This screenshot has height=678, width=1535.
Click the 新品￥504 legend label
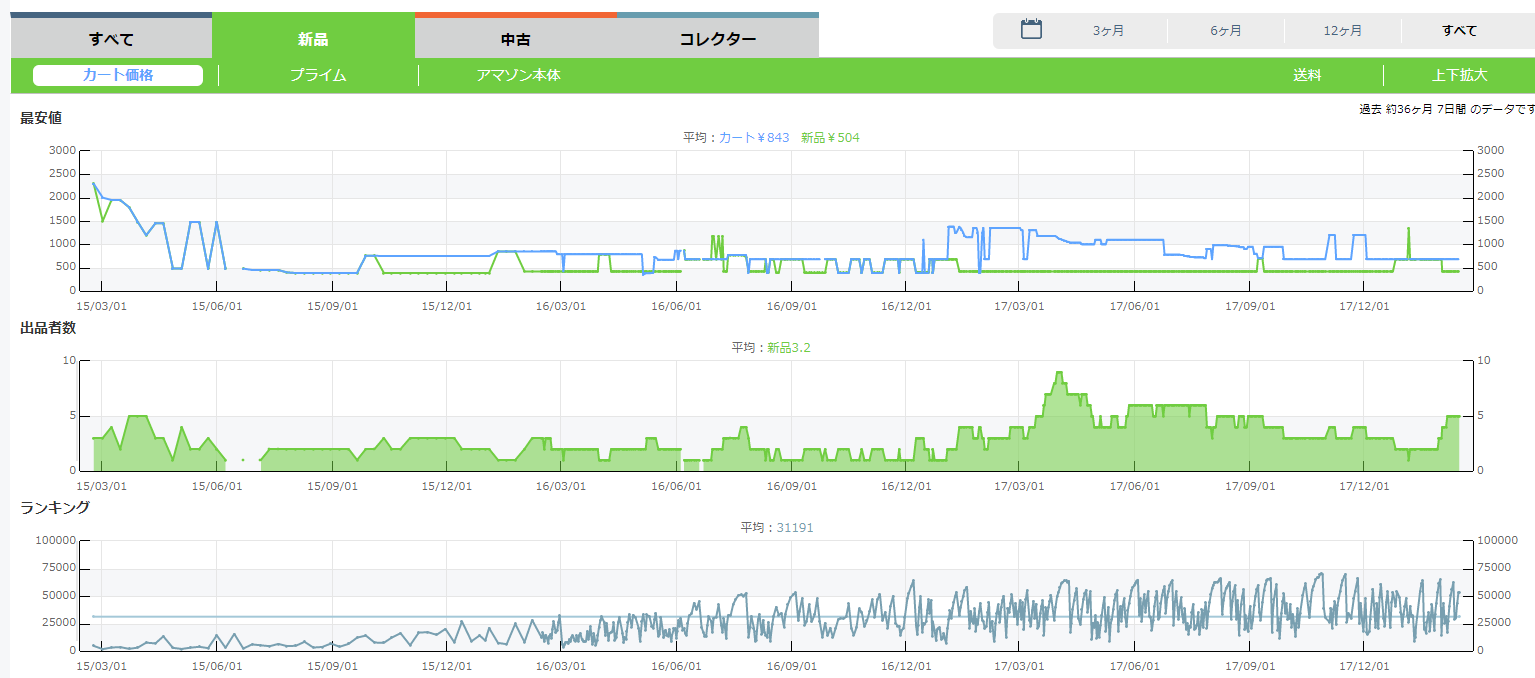point(830,137)
